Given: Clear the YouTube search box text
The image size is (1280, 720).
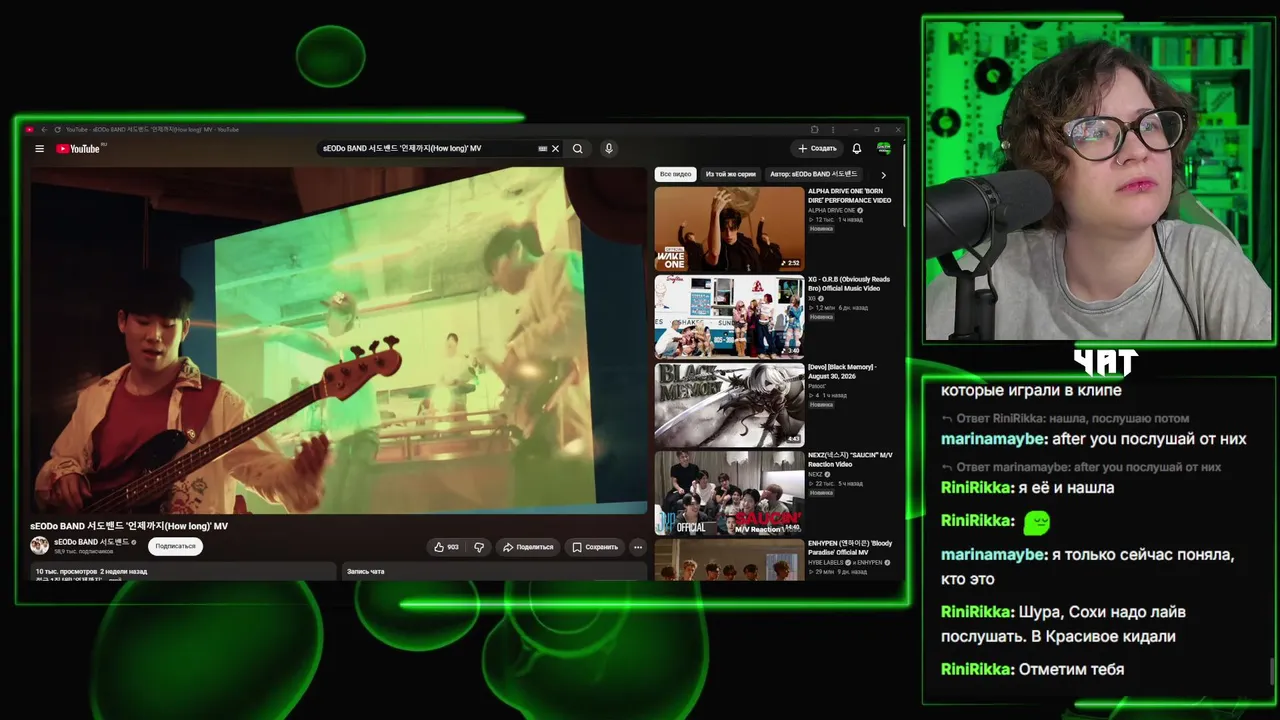Looking at the screenshot, I should 556,149.
